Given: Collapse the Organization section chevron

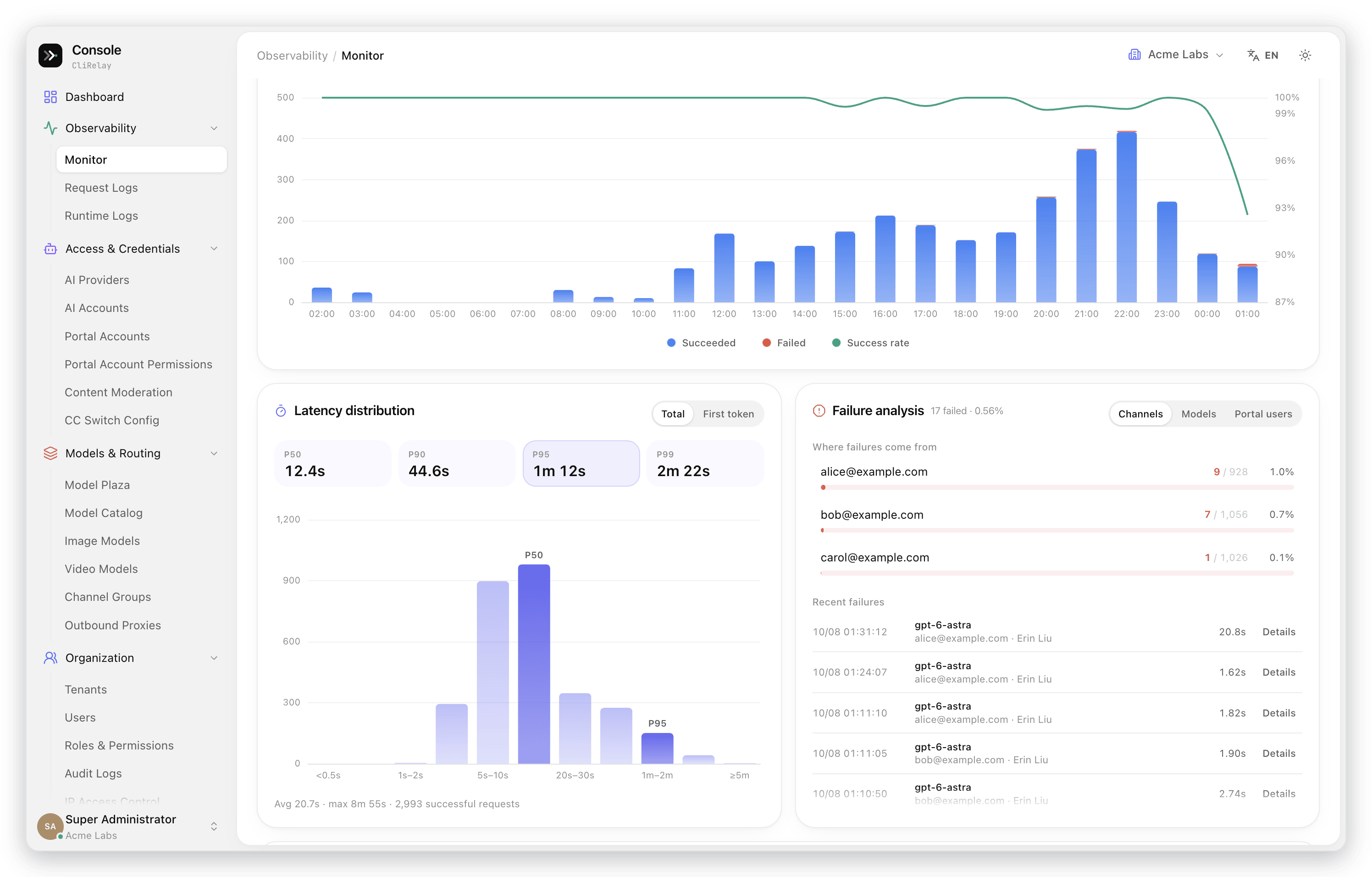Looking at the screenshot, I should 214,658.
